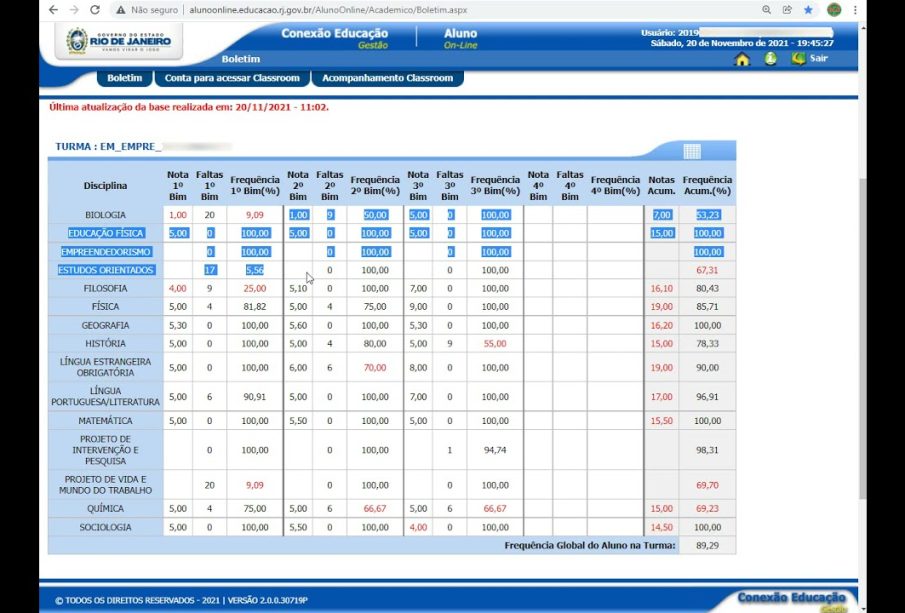Click the page vertical scrollbar

pos(862,300)
